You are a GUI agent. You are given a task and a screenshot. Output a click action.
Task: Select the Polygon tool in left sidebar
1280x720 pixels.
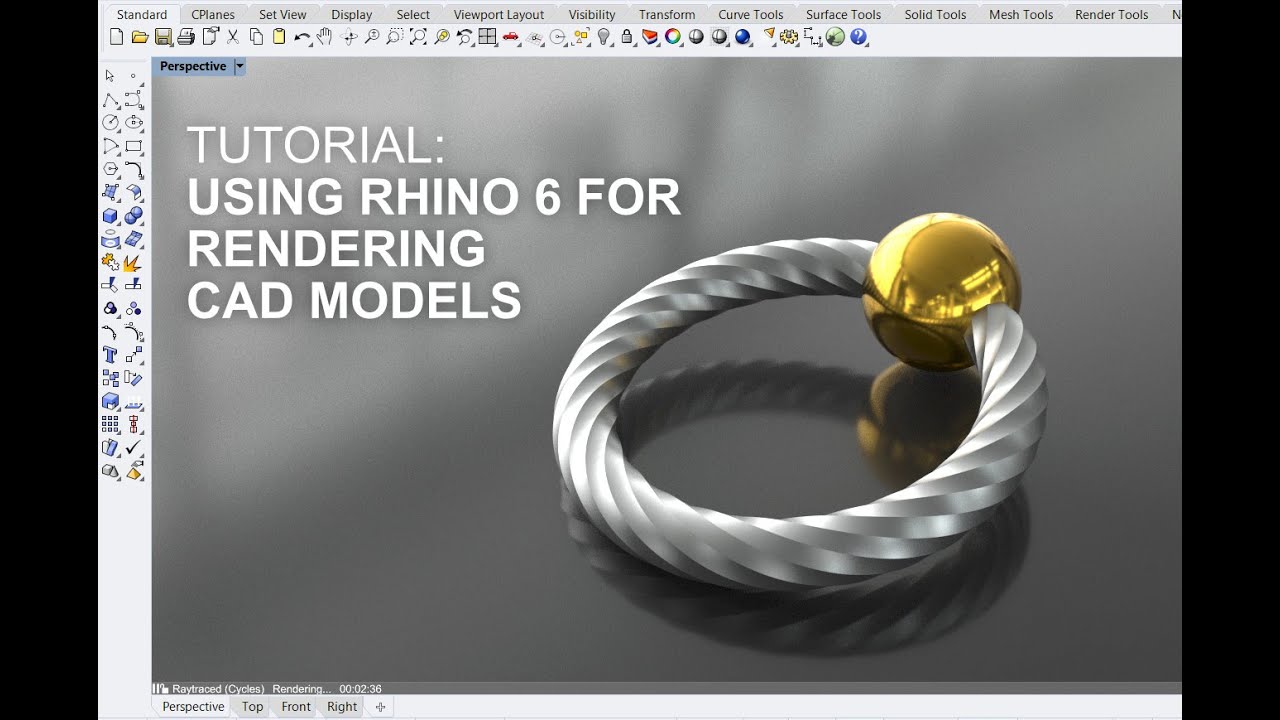point(110,169)
